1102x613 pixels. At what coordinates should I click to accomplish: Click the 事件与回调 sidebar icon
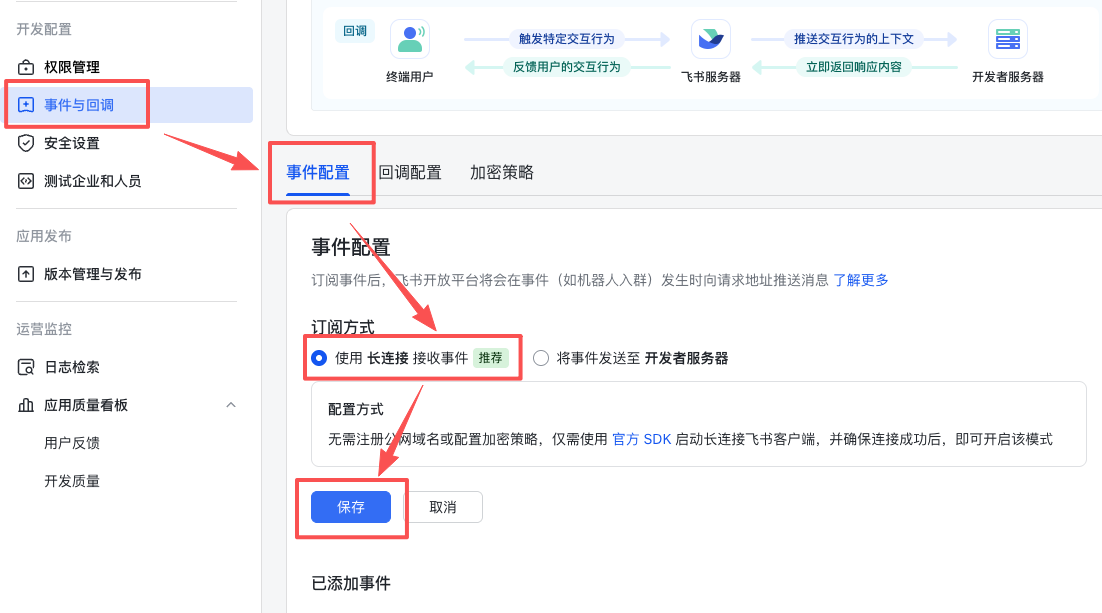pyautogui.click(x=26, y=105)
